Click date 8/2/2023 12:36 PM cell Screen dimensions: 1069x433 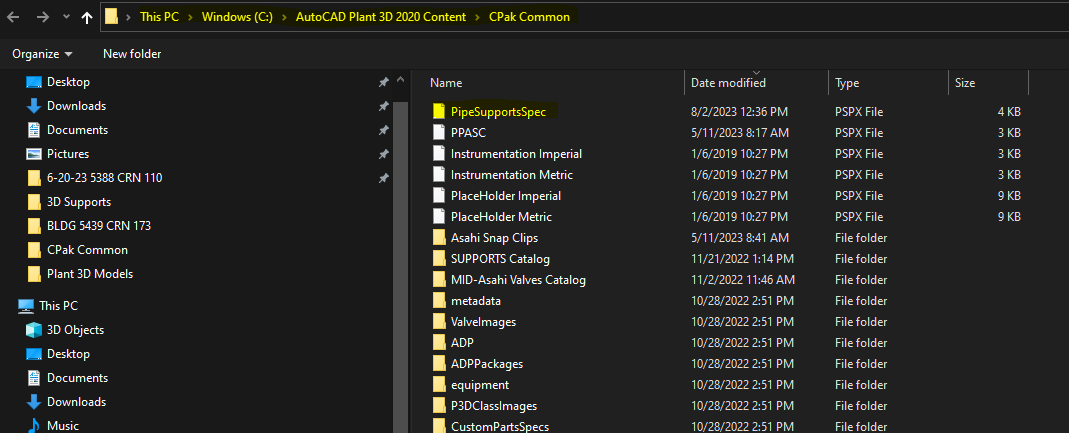pos(739,111)
